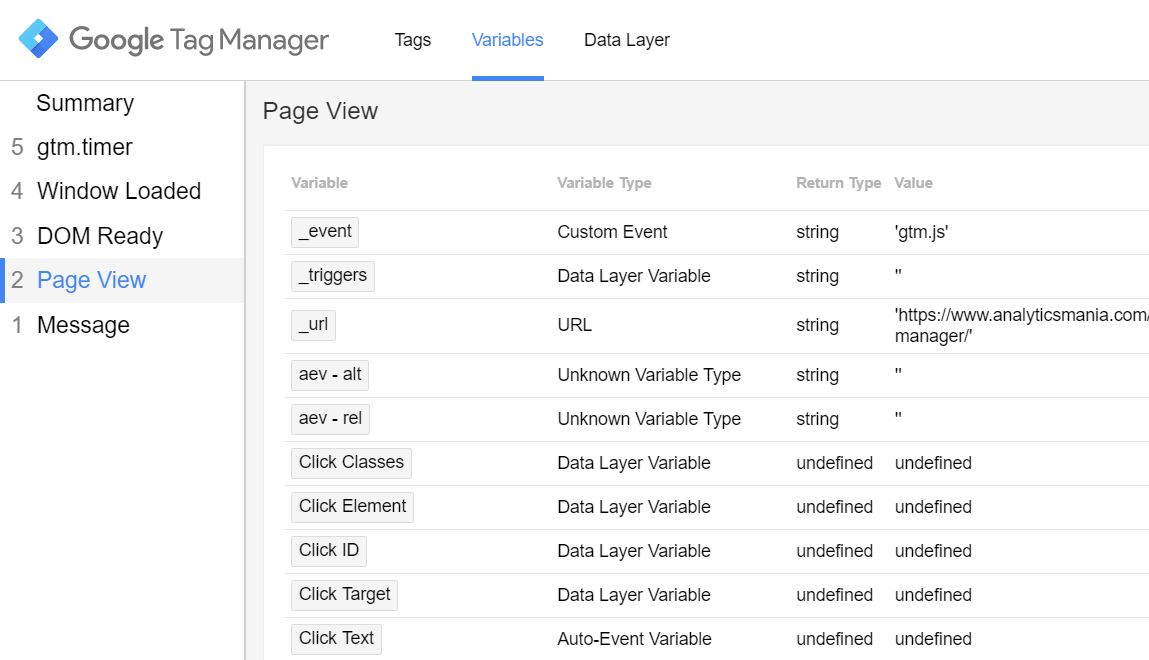Click the aev - rel variable chip
Viewport: 1149px width, 660px height.
(x=330, y=419)
